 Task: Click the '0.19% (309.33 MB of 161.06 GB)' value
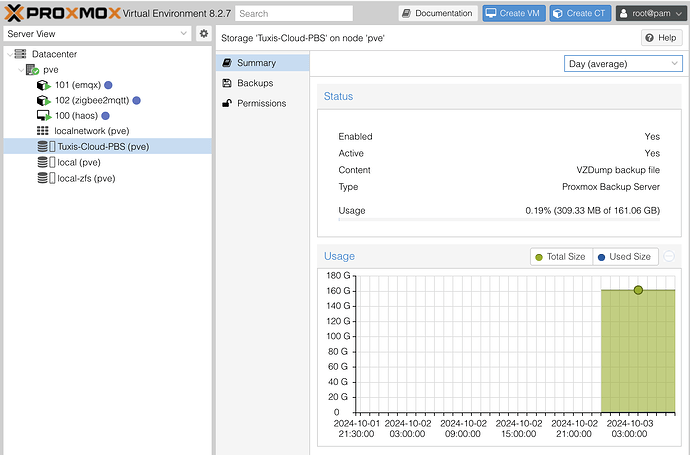pos(592,210)
